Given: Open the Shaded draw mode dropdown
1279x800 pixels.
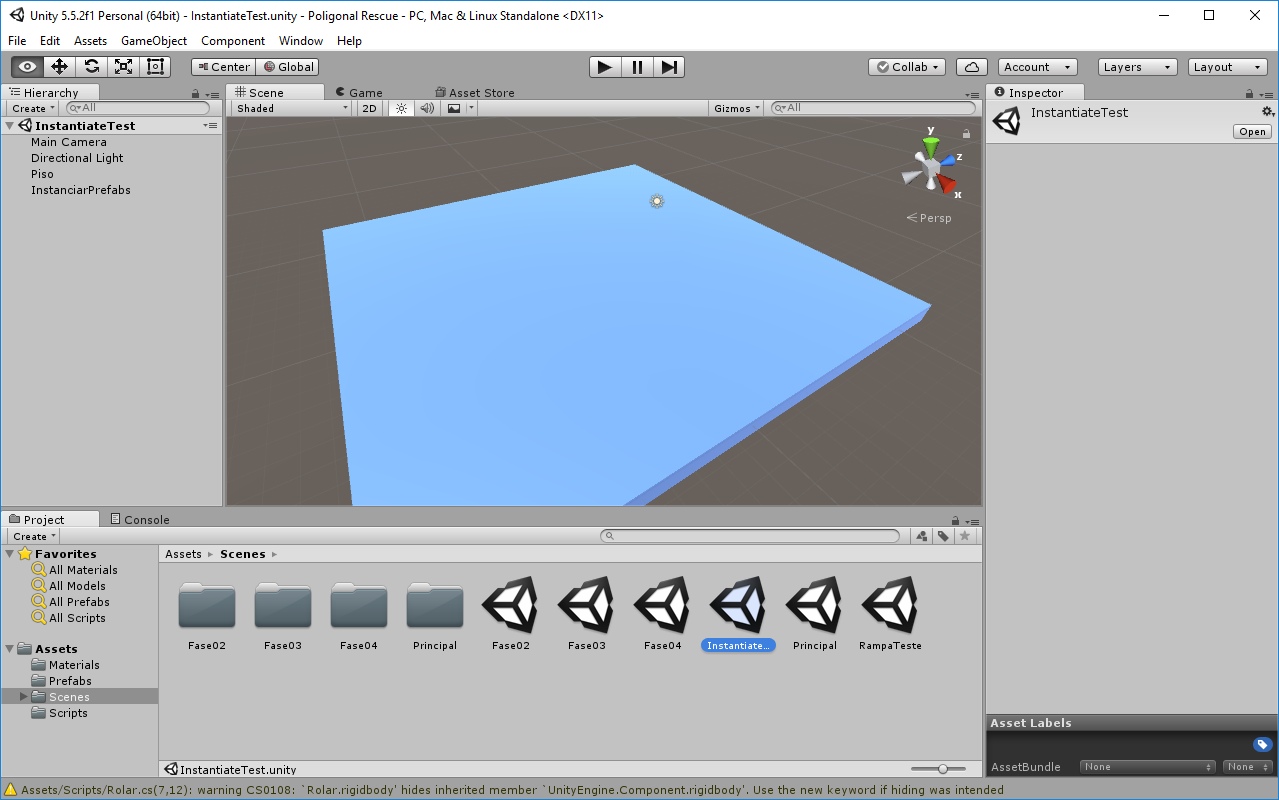Looking at the screenshot, I should 291,108.
